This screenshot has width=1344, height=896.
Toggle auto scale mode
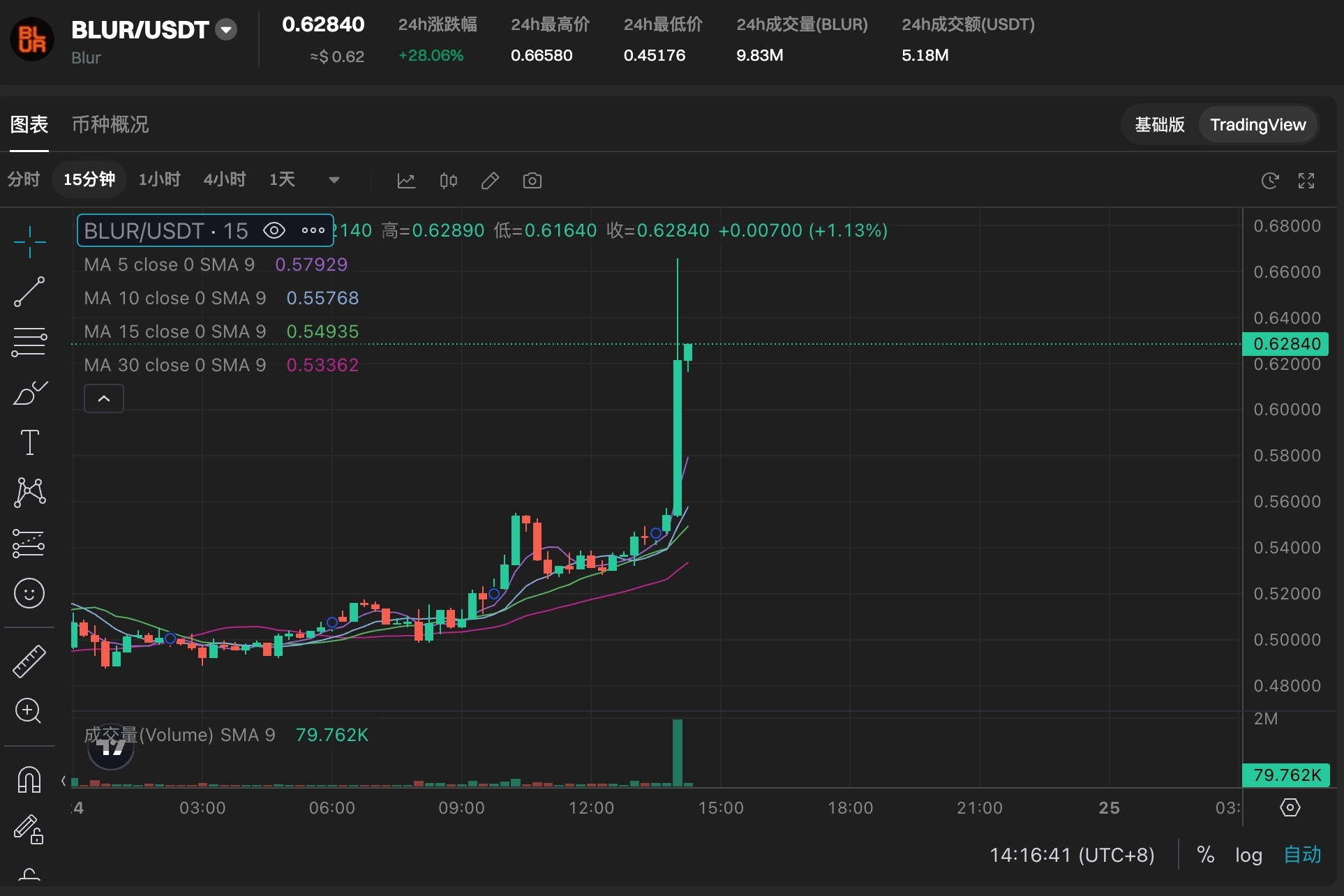click(x=1302, y=855)
